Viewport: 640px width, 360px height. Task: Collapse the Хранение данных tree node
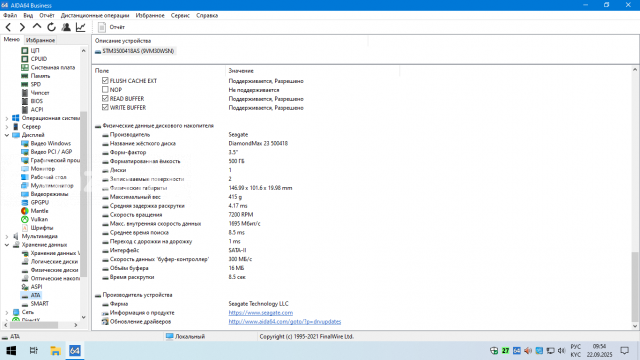(x=7, y=245)
